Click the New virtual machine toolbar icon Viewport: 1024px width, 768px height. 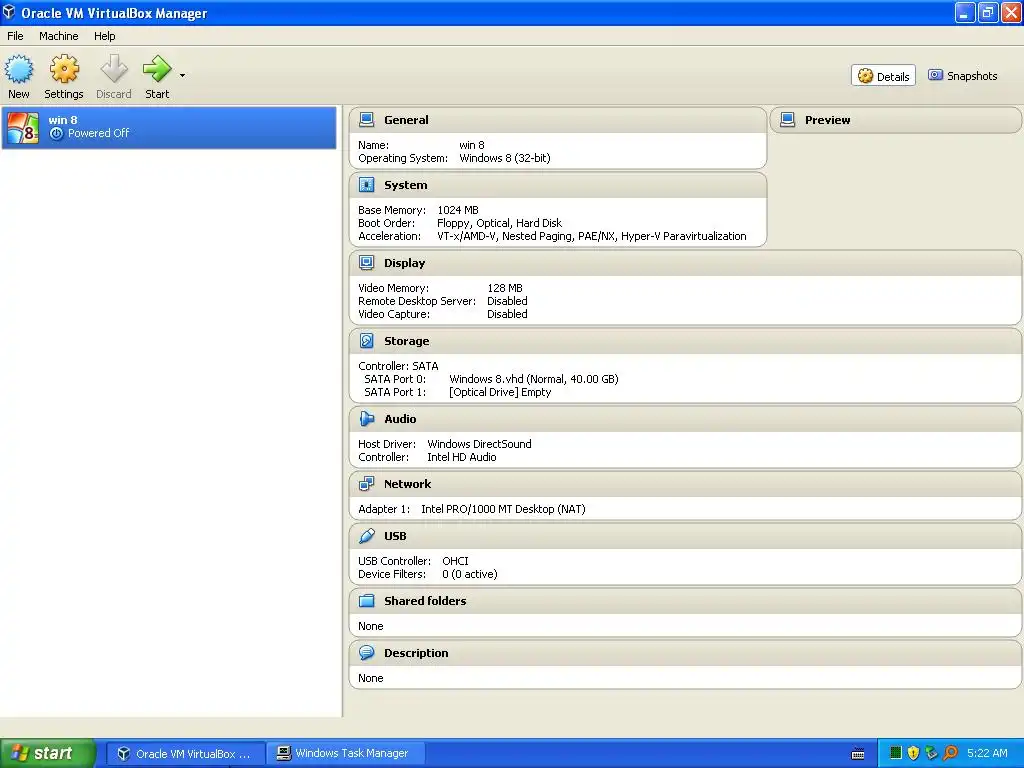click(x=19, y=69)
